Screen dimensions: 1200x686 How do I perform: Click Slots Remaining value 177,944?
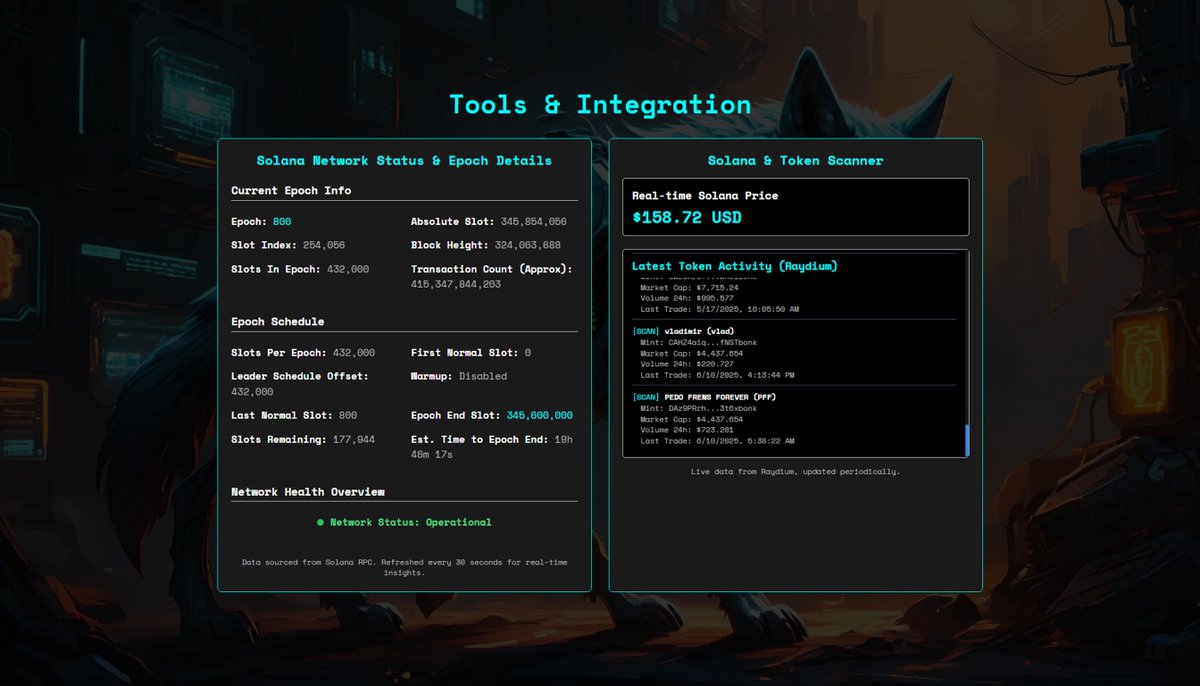click(353, 439)
